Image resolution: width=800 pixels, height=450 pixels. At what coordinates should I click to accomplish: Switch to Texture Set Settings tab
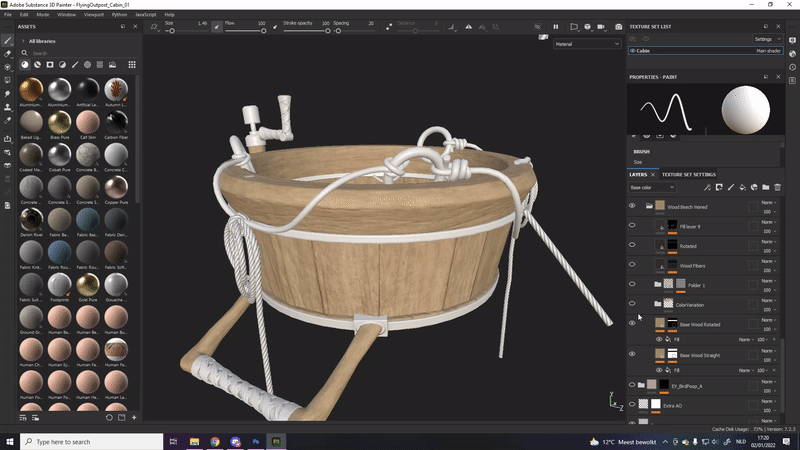pos(688,174)
